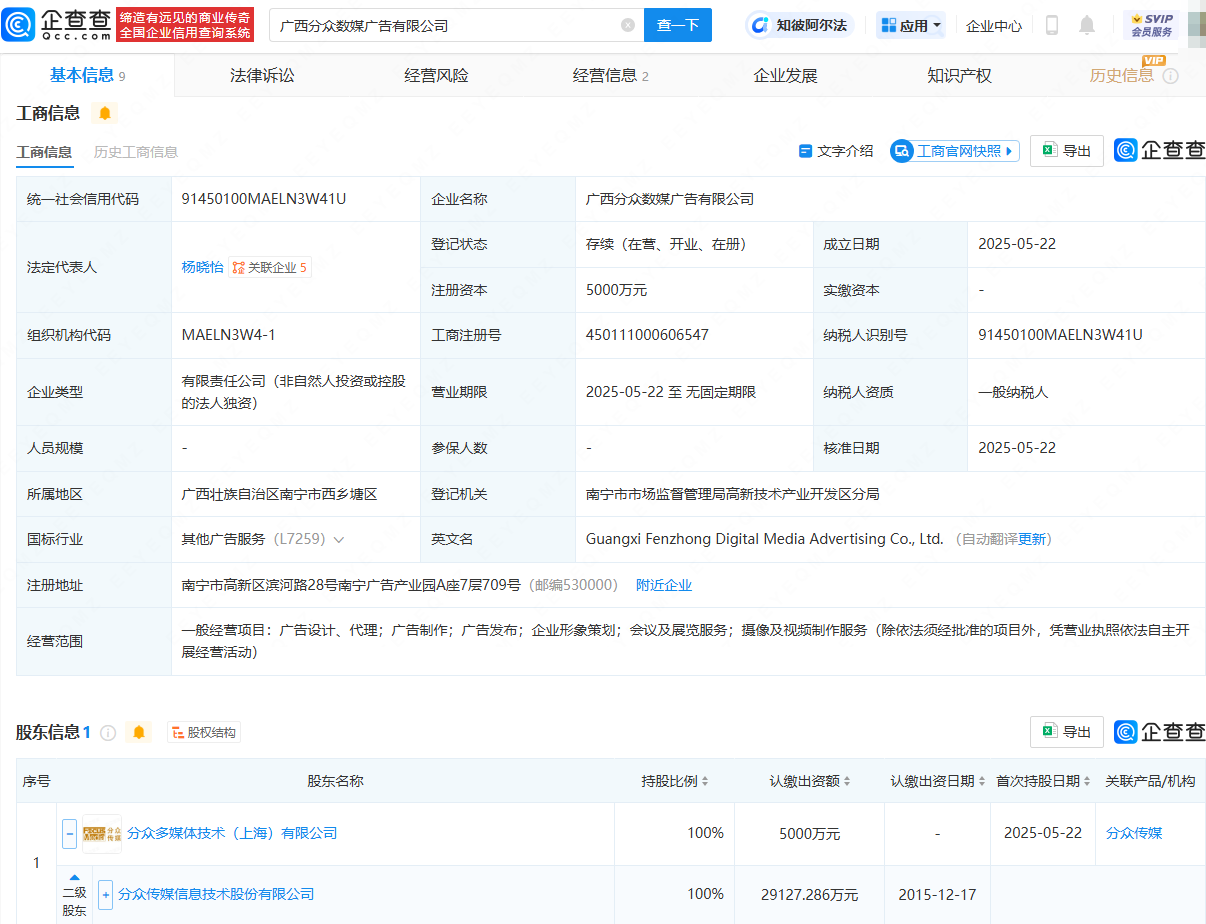Click organization code MAELN3W4-1
The image size is (1206, 924).
coord(228,335)
